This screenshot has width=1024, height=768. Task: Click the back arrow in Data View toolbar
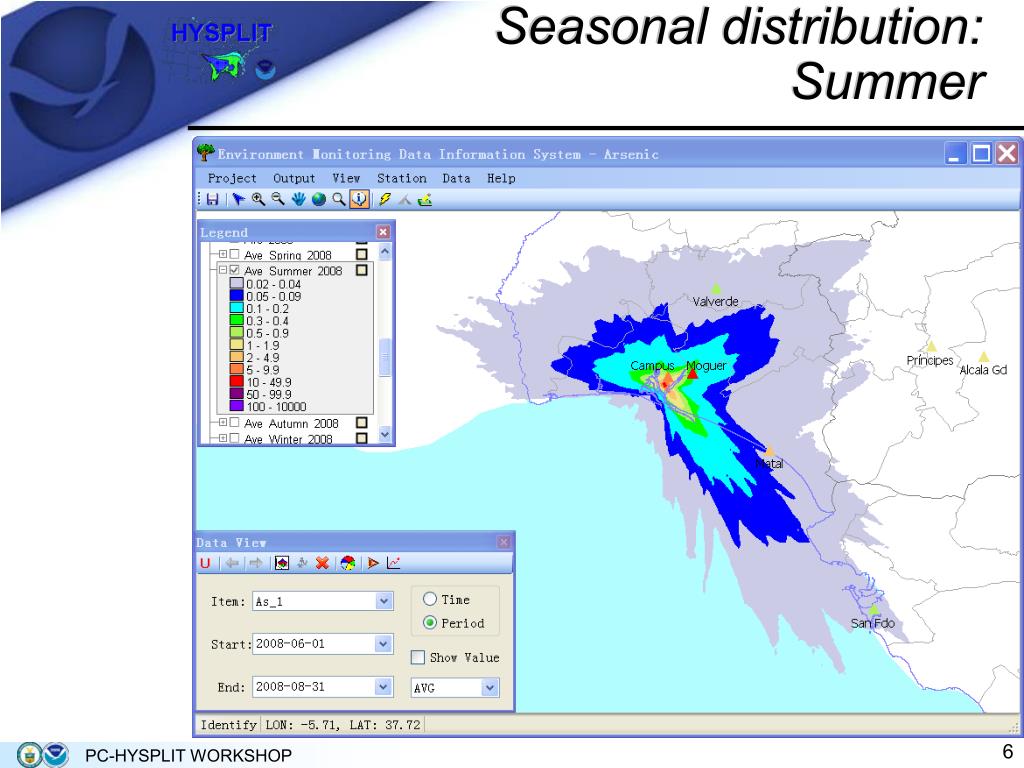tap(232, 563)
